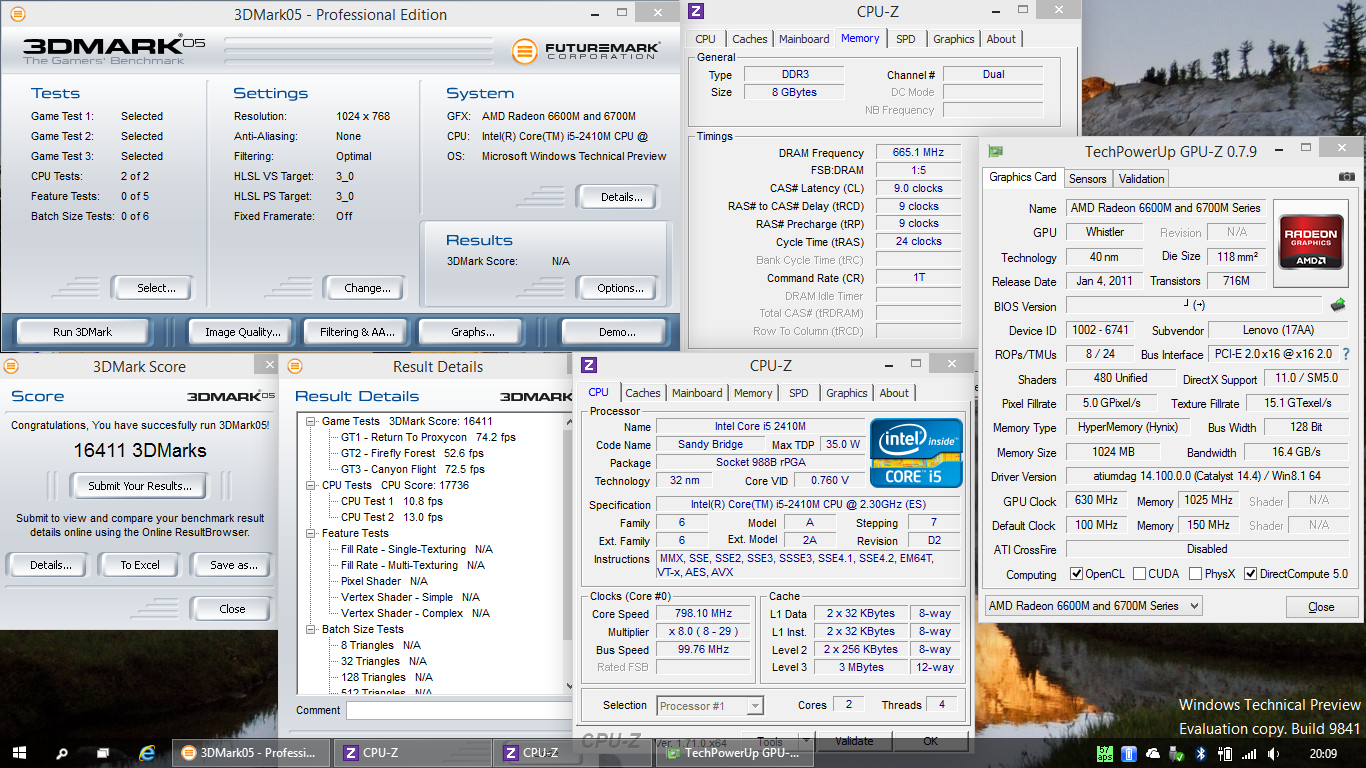Click the Save as... button
The image size is (1366, 768).
point(233,565)
